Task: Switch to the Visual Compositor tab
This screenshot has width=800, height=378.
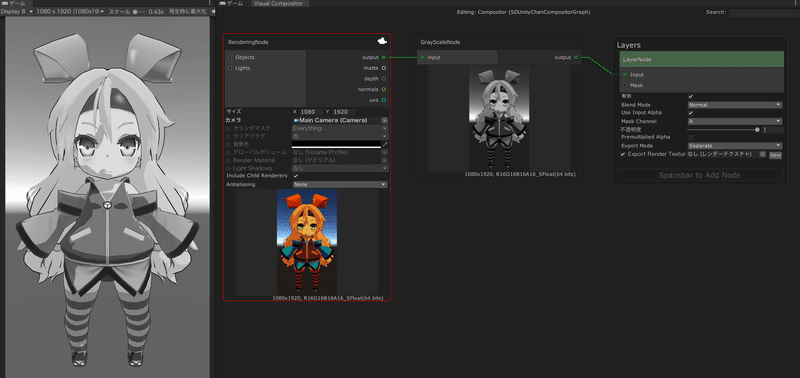Action: click(280, 3)
